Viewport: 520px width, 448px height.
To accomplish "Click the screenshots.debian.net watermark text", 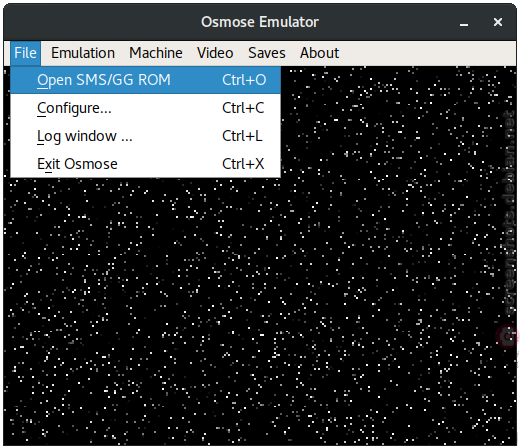I will (509, 213).
